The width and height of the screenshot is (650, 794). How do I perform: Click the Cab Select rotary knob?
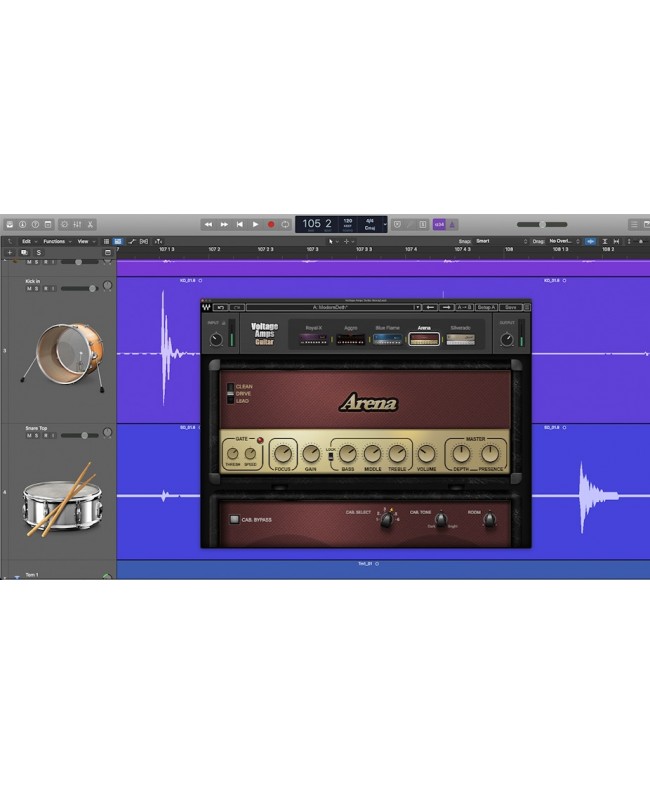click(387, 520)
